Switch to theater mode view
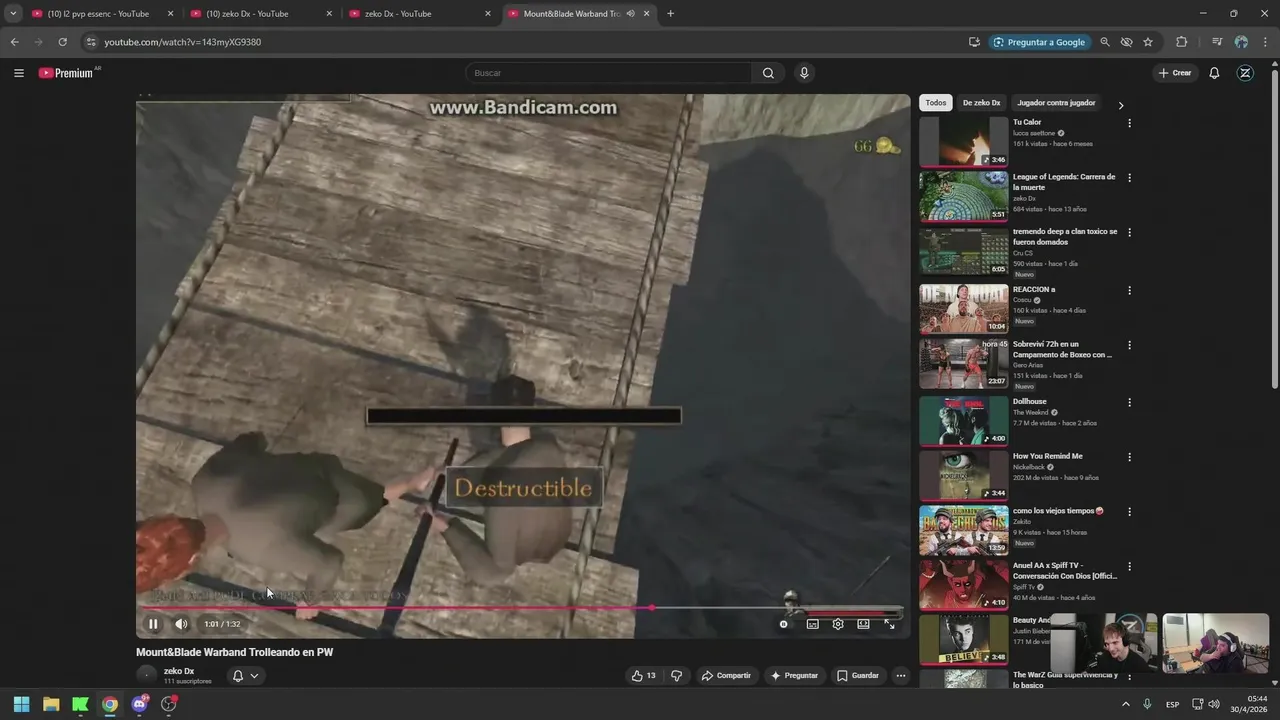 863,624
